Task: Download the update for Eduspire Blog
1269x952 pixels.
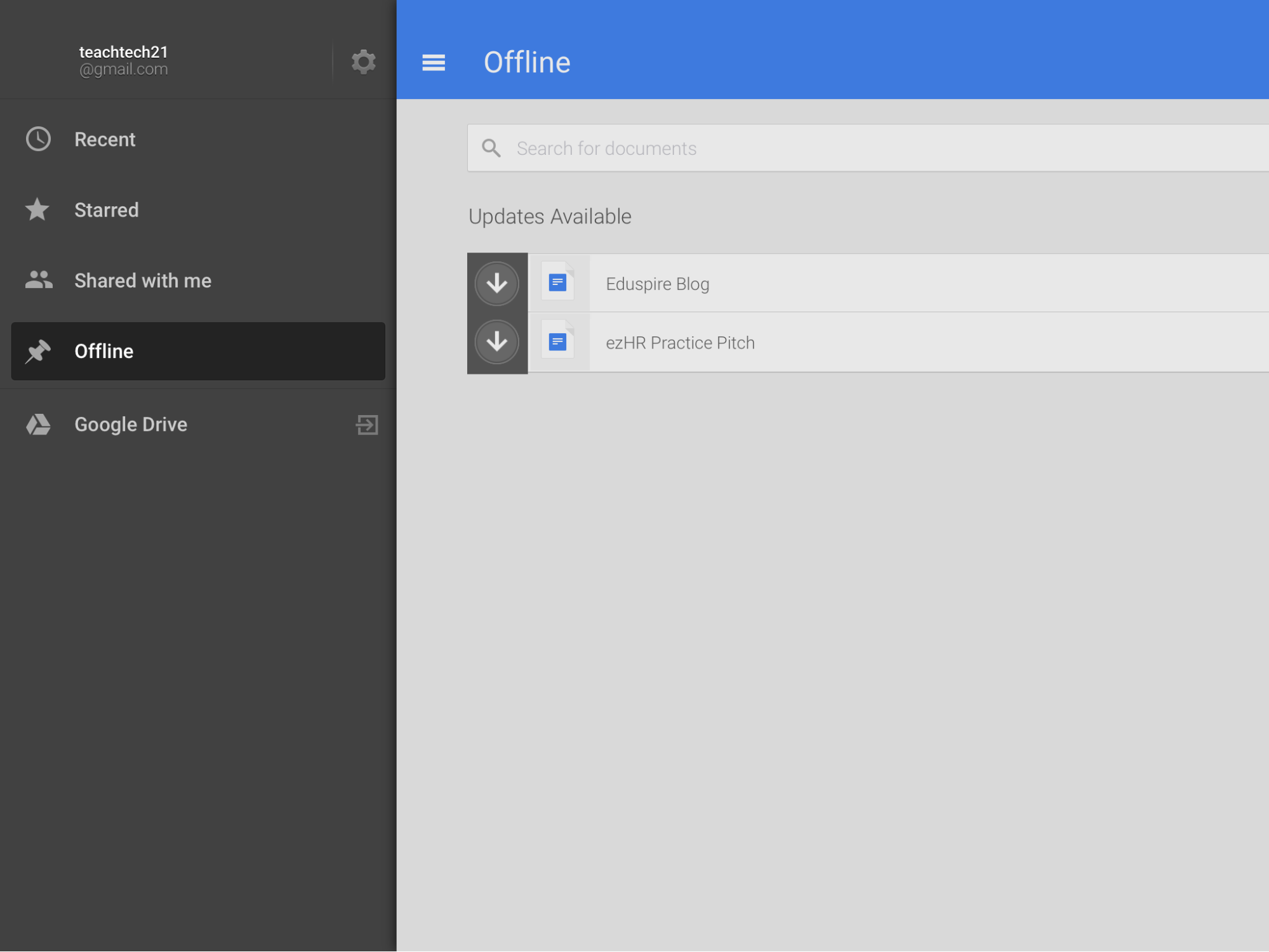Action: [x=497, y=283]
